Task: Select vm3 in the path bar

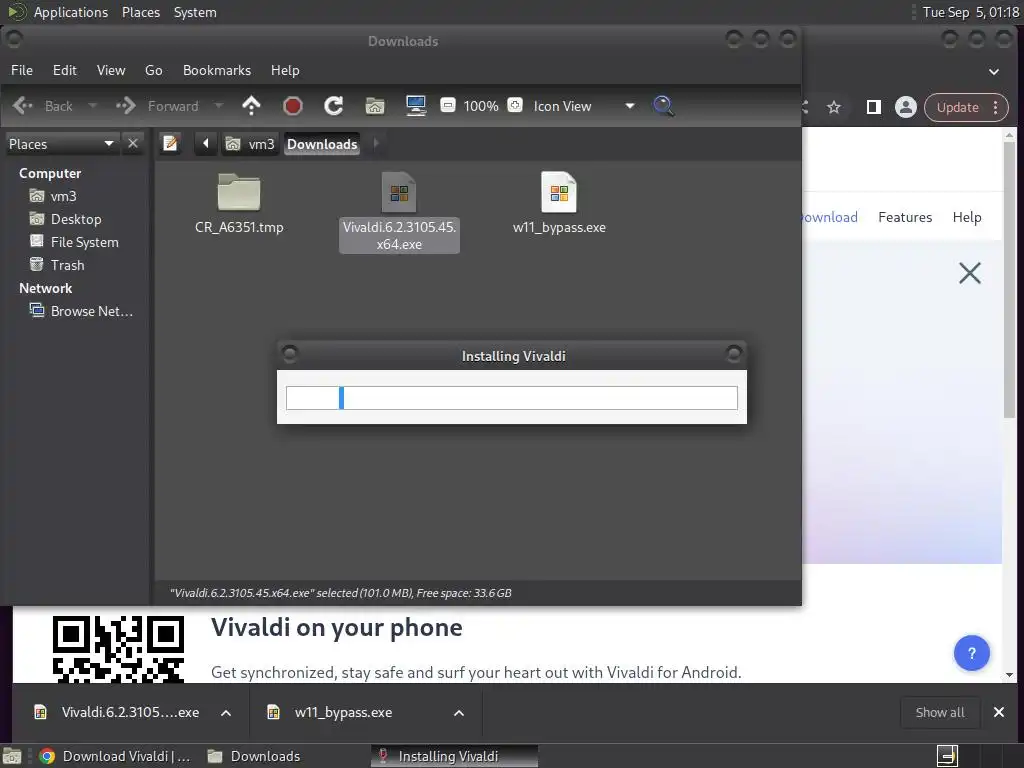Action: click(x=250, y=144)
